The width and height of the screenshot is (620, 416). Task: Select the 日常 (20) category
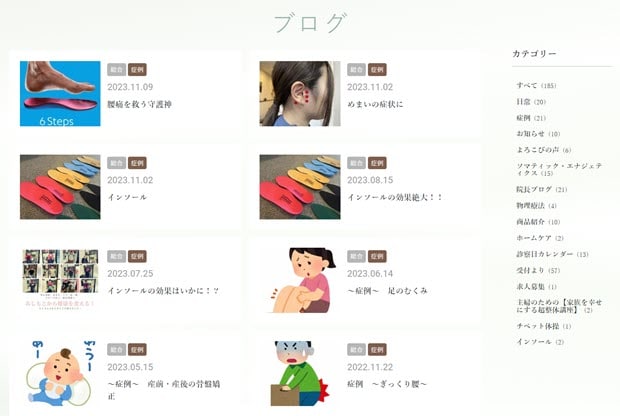tap(531, 102)
